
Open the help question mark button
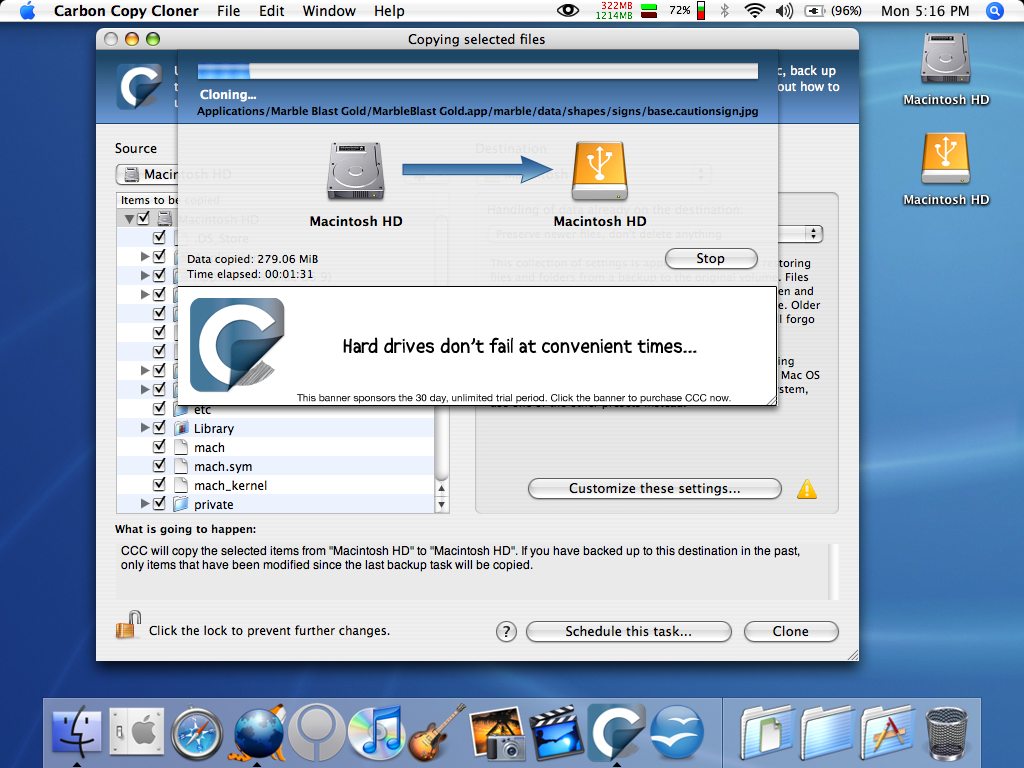click(x=506, y=632)
